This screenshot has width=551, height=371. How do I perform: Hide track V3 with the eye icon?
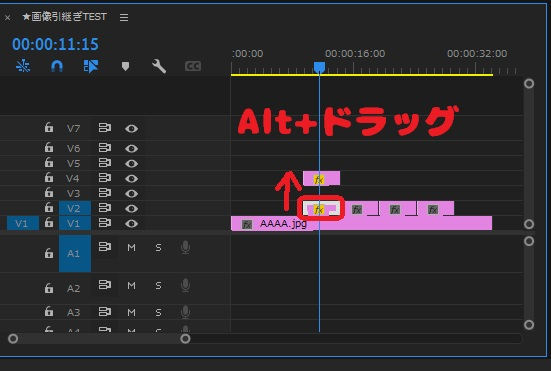[x=131, y=194]
